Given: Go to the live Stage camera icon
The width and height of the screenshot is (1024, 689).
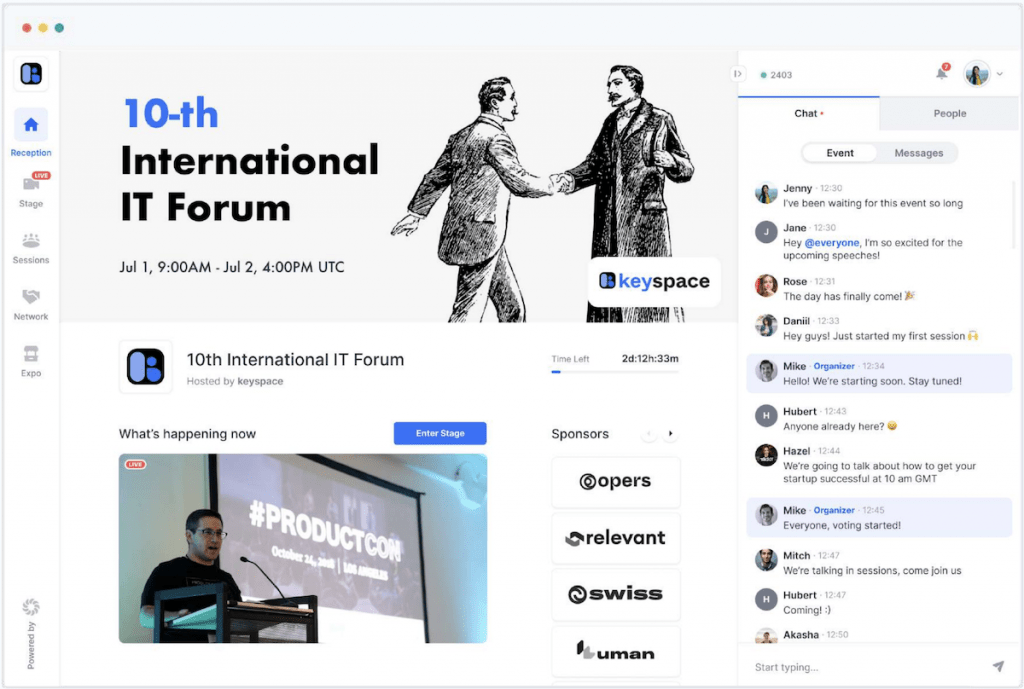Looking at the screenshot, I should point(31,184).
